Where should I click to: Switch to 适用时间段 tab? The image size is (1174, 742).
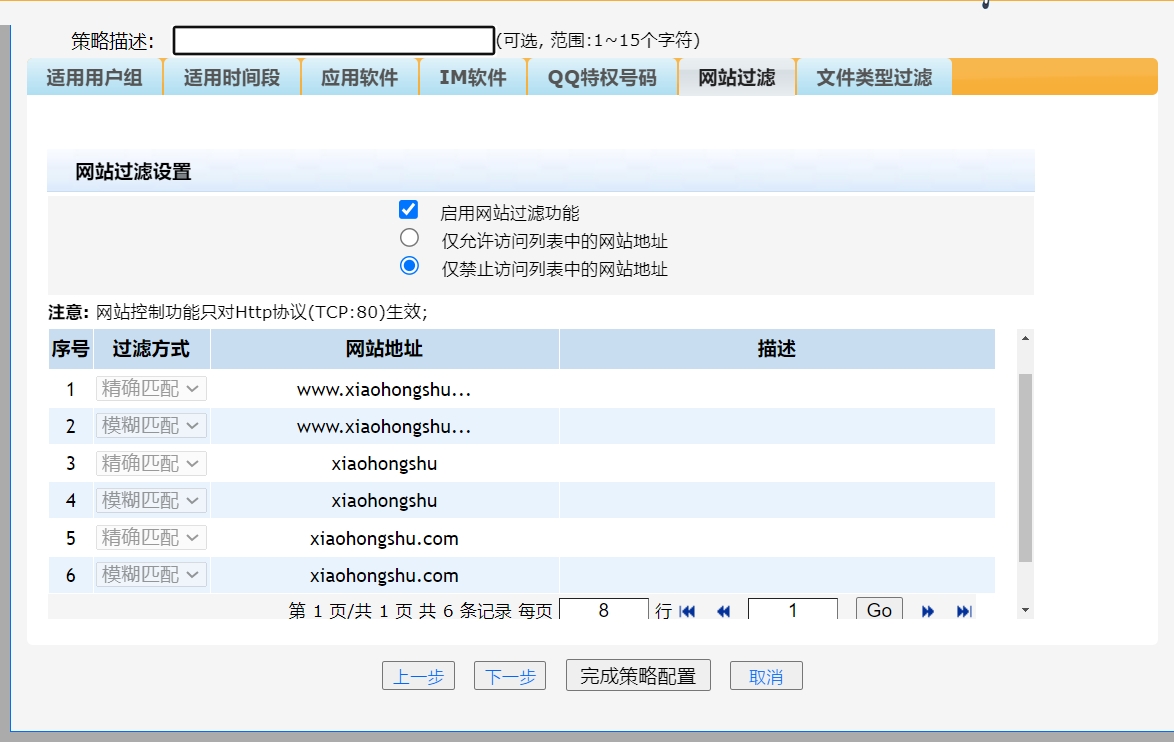point(232,77)
